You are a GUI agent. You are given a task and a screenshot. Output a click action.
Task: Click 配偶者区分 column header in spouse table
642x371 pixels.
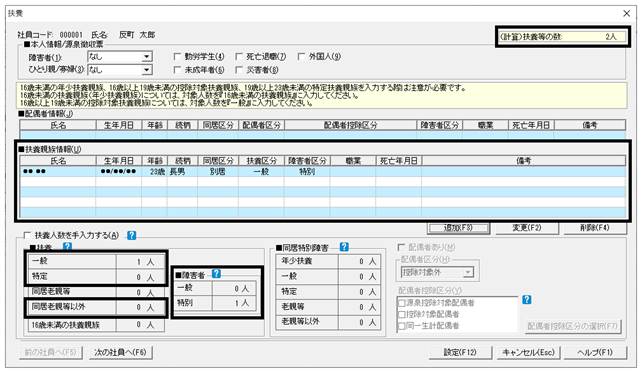click(261, 125)
